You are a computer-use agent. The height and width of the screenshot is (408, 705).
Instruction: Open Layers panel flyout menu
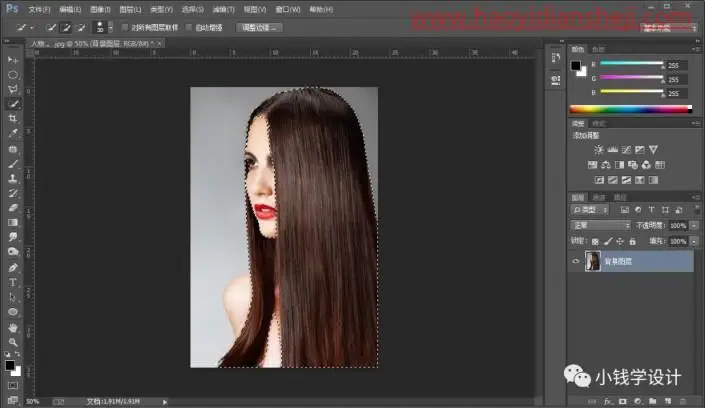point(696,197)
